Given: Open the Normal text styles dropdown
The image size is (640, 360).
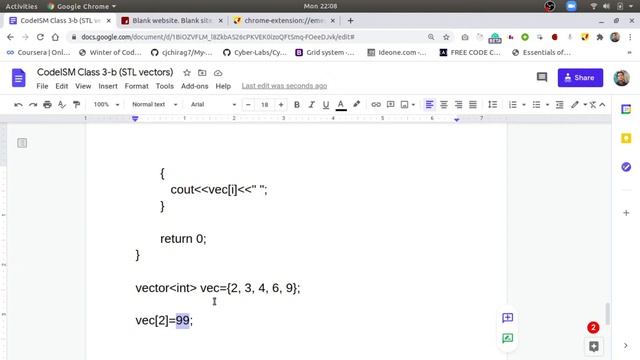Looking at the screenshot, I should tap(155, 104).
